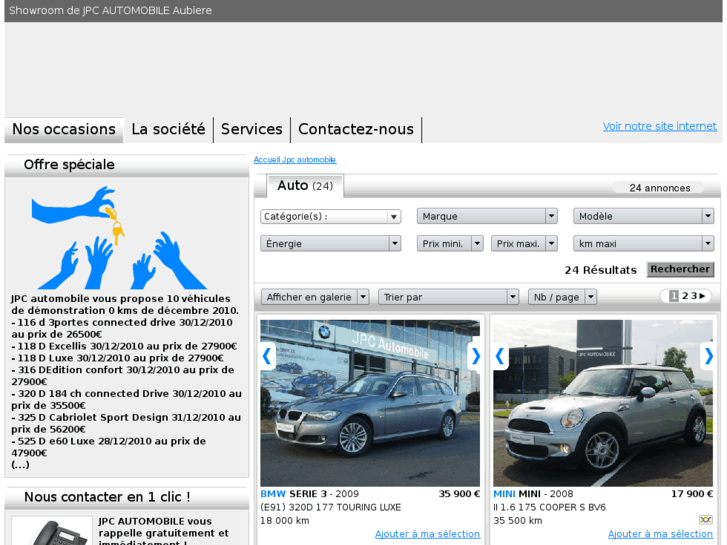Open the Trier par dropdown
The height and width of the screenshot is (545, 727).
(448, 297)
